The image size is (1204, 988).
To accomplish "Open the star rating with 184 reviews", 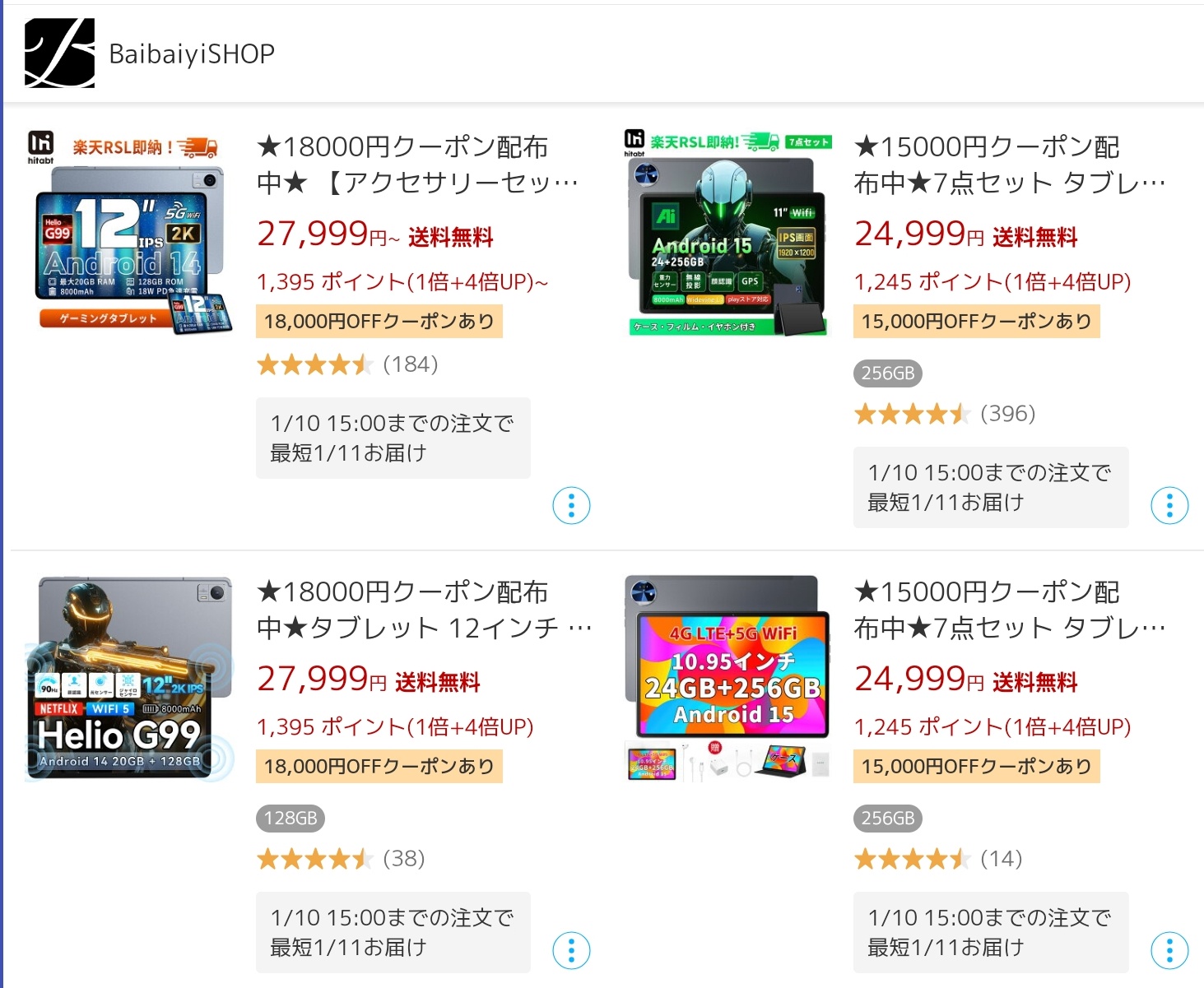I will point(347,364).
